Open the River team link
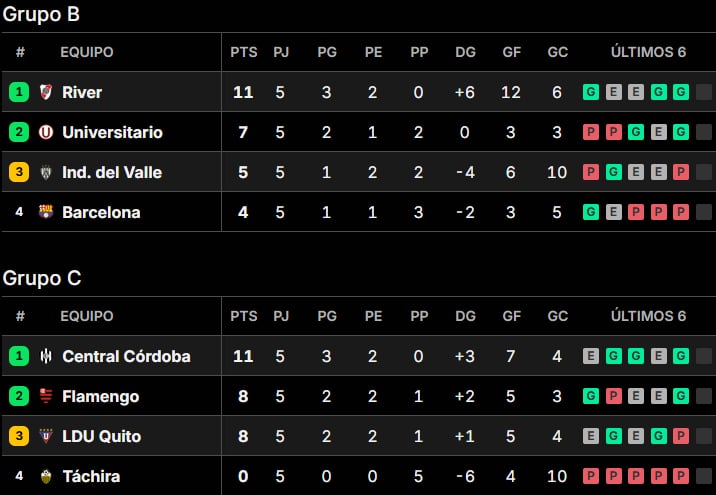Image resolution: width=716 pixels, height=495 pixels. click(82, 92)
